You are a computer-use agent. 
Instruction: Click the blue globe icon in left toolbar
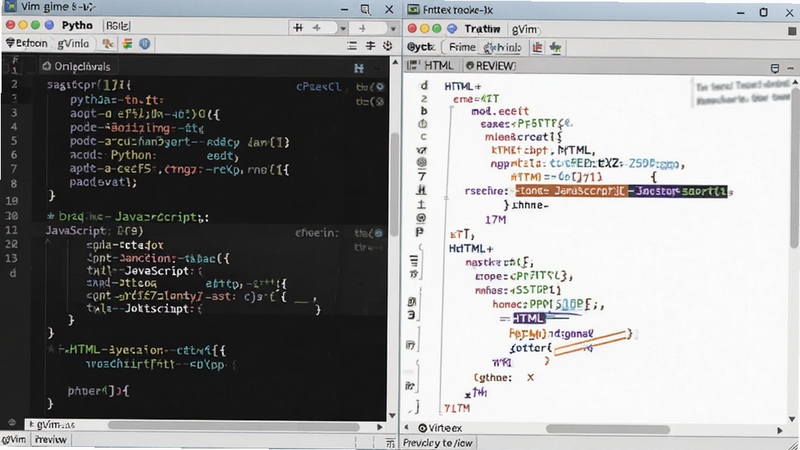click(144, 44)
